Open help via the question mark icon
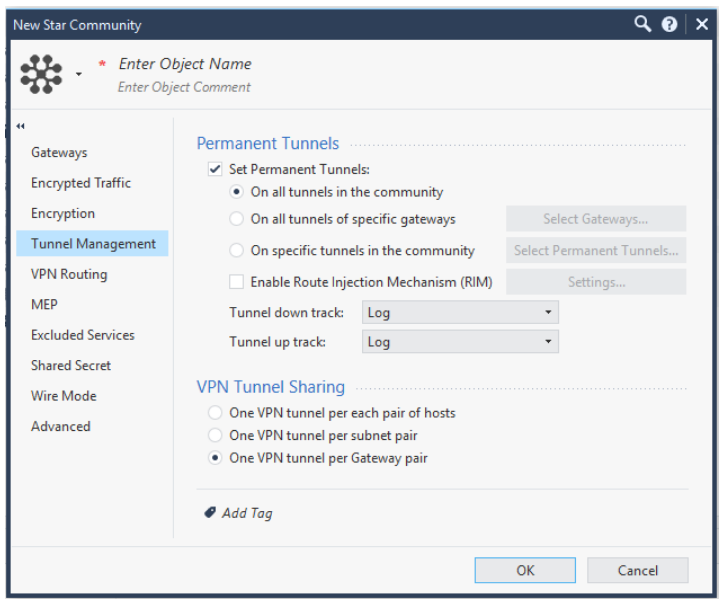Screen dimensions: 724x603 pyautogui.click(x=669, y=24)
